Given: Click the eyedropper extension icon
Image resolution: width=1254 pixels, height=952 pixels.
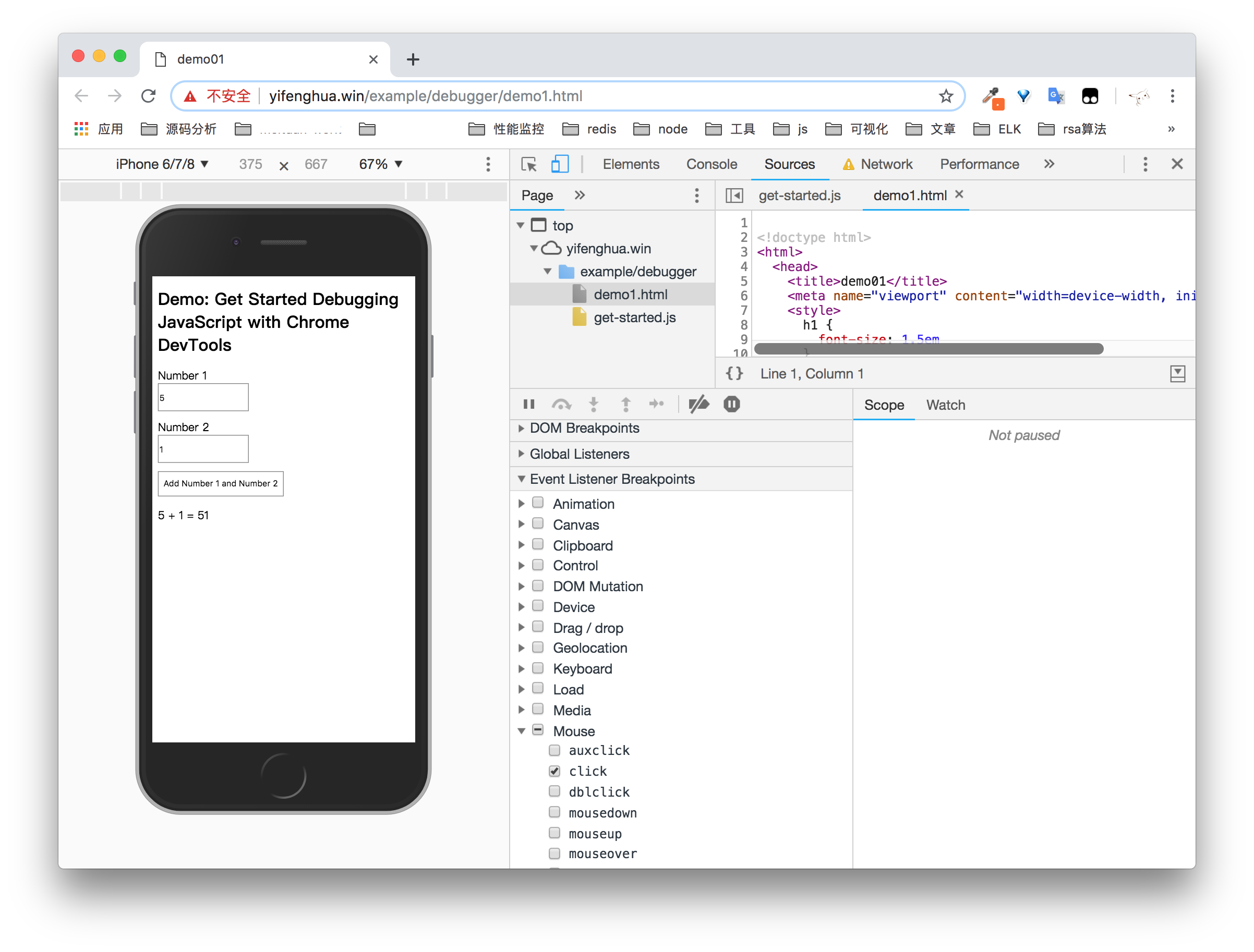Looking at the screenshot, I should click(x=993, y=97).
